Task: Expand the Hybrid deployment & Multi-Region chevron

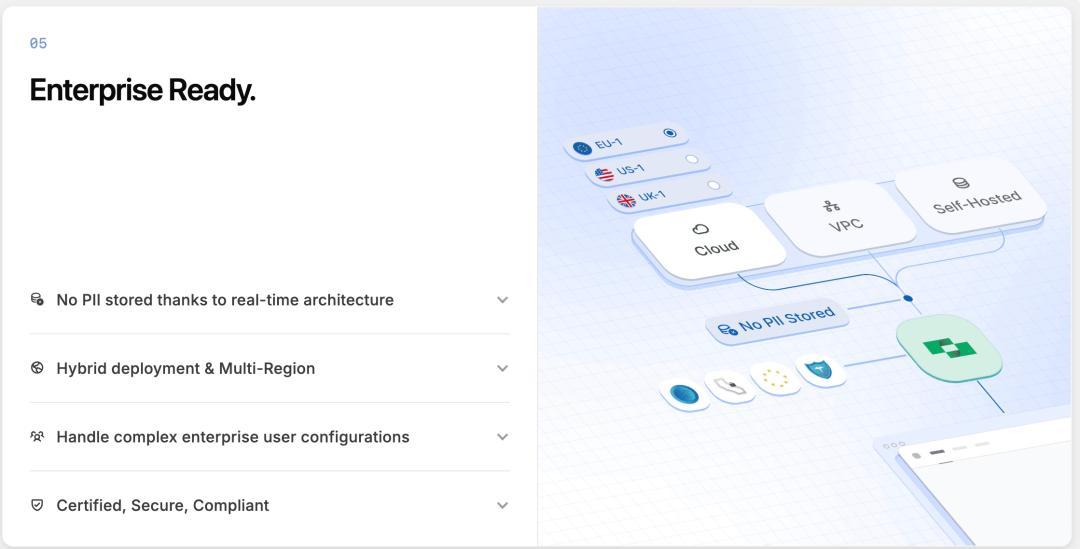Action: pyautogui.click(x=503, y=369)
